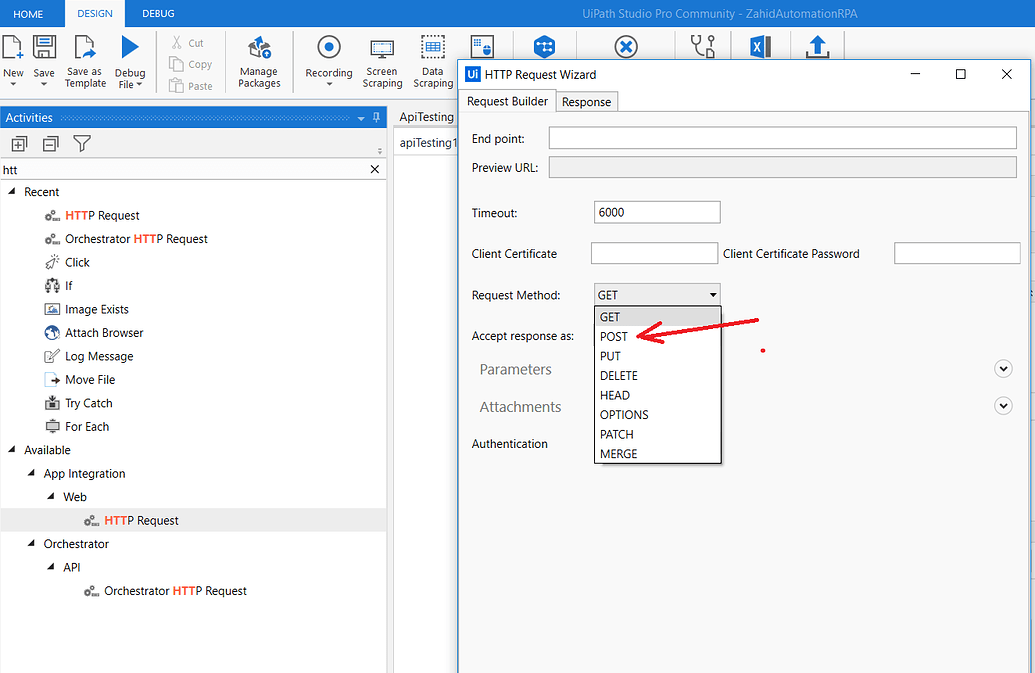Switch to the Response tab
This screenshot has width=1035, height=673.
pyautogui.click(x=586, y=101)
